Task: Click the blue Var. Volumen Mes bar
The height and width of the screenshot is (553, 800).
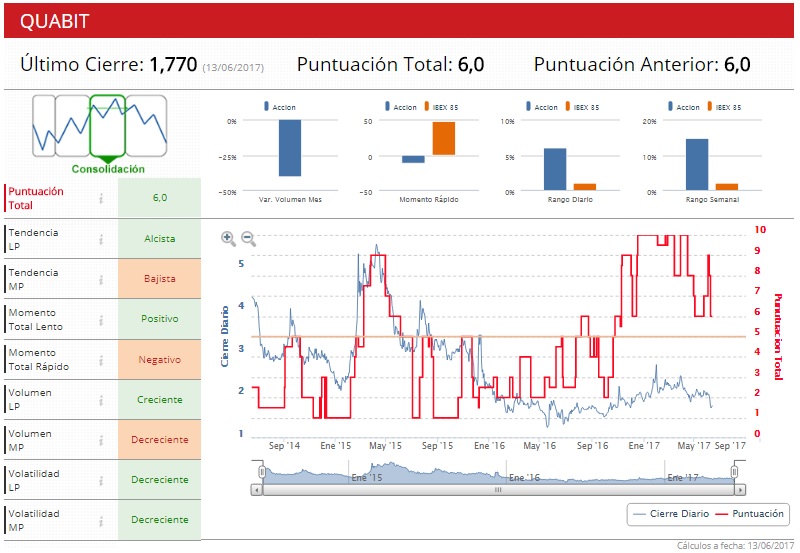Action: 290,148
